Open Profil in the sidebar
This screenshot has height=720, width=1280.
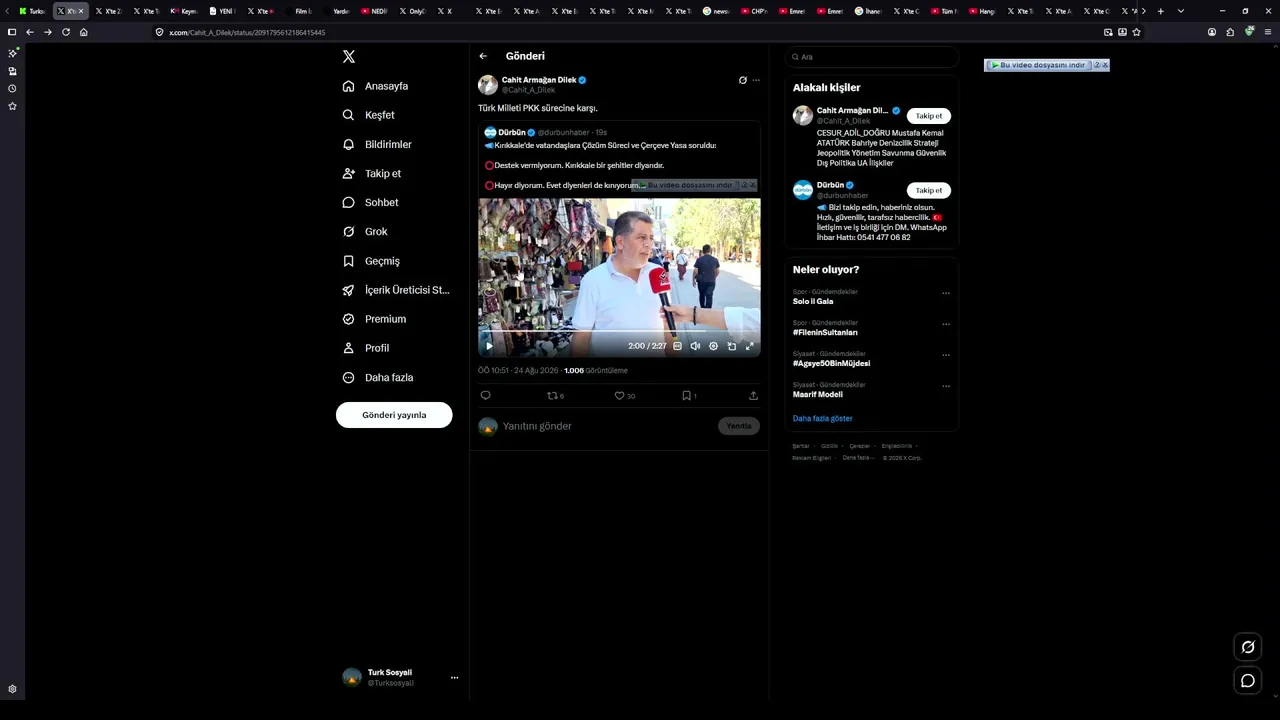coord(365,348)
